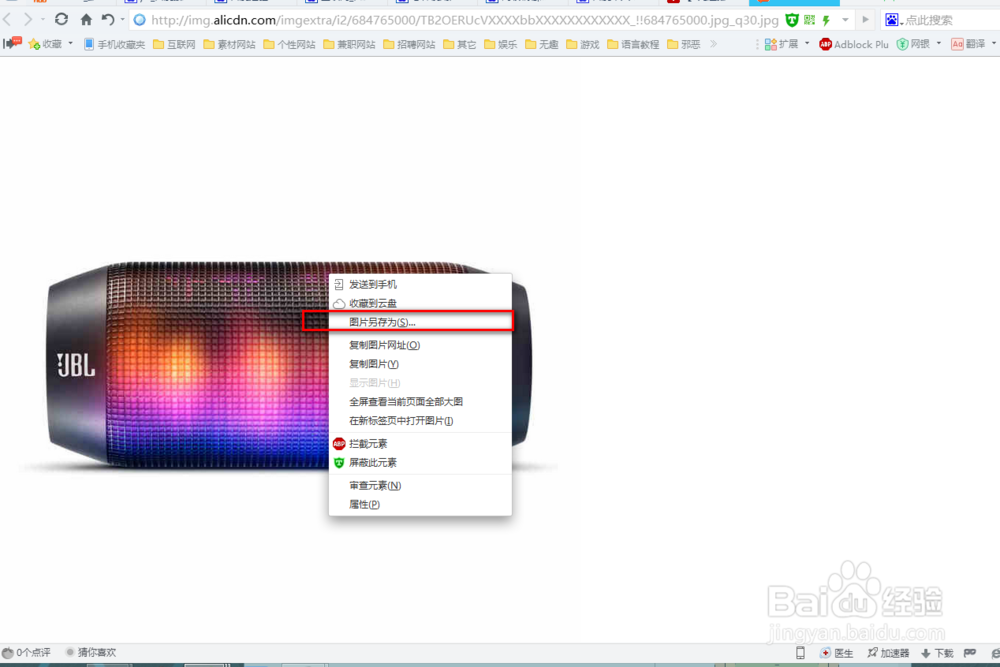The image size is (1000, 667).
Task: Open the QR code generator icon
Action: [x=809, y=19]
